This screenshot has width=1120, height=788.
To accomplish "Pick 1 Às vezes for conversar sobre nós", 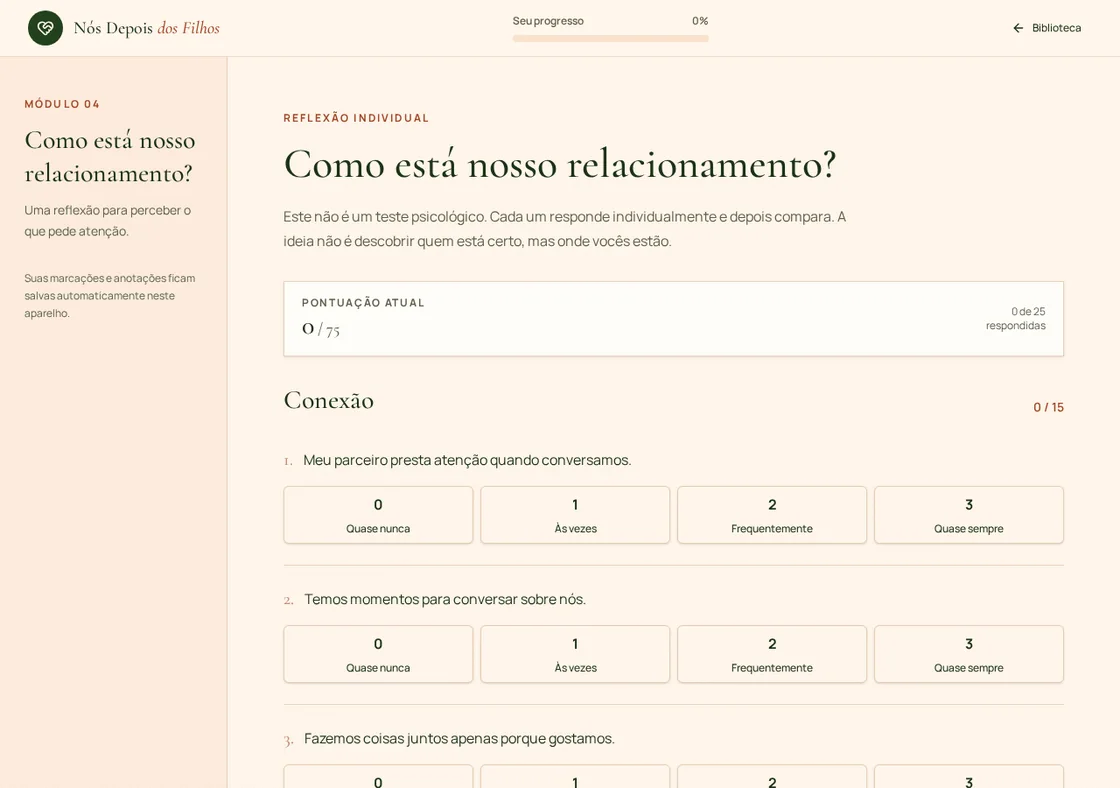I will [x=575, y=654].
